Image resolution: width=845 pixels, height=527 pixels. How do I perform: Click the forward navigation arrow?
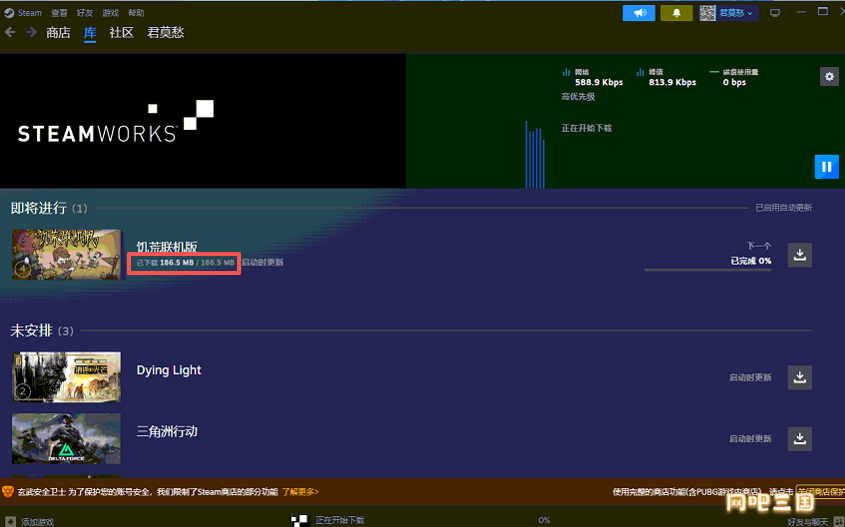pyautogui.click(x=31, y=32)
